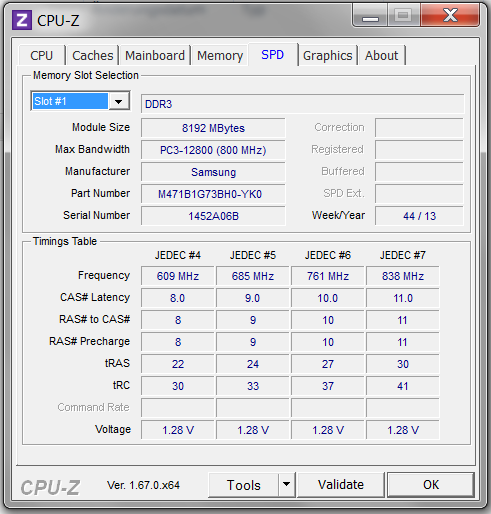Click the 9.0 CAS# Latency value
Image resolution: width=491 pixels, height=514 pixels.
(x=253, y=298)
